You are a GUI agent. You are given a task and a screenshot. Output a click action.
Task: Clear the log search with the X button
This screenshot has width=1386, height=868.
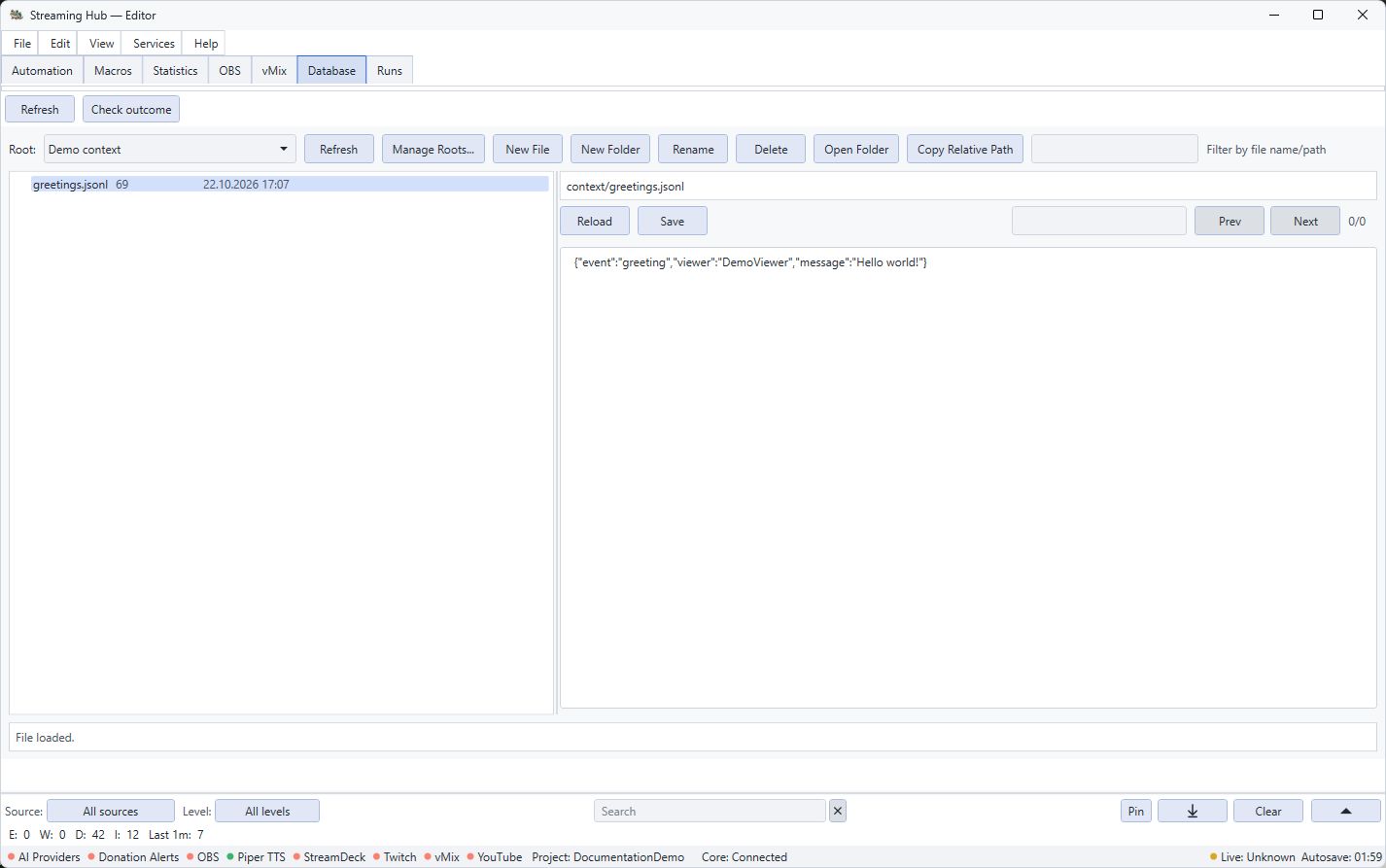838,811
